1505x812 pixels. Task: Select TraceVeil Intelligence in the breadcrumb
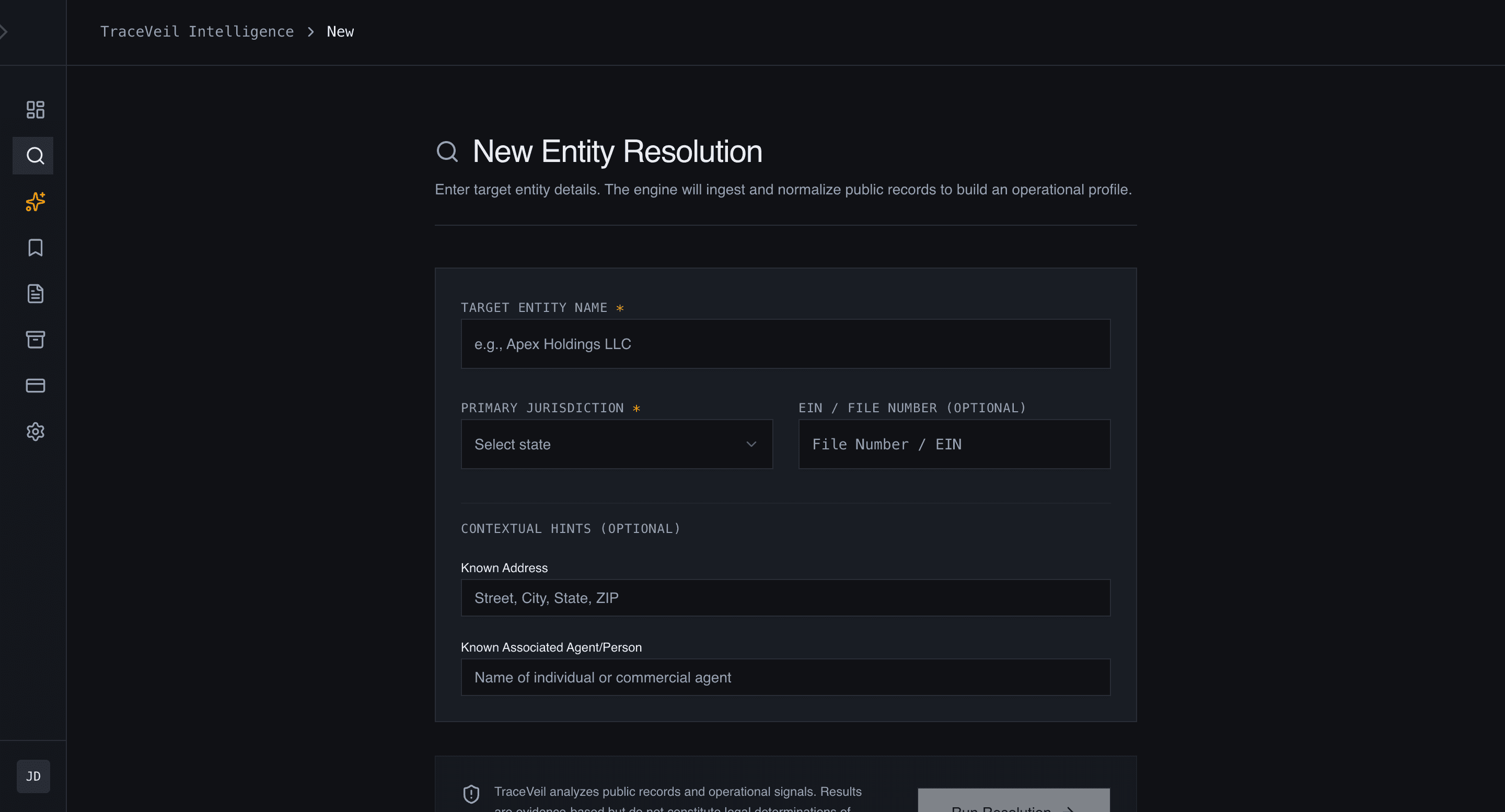(197, 31)
